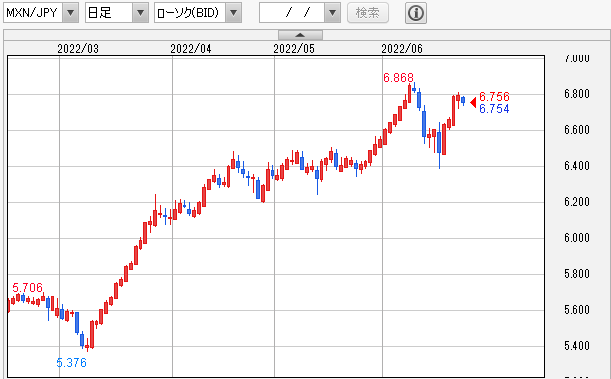Viewport: 611px width, 379px height.
Task: Click the red current-price arrow marker
Action: click(x=473, y=102)
